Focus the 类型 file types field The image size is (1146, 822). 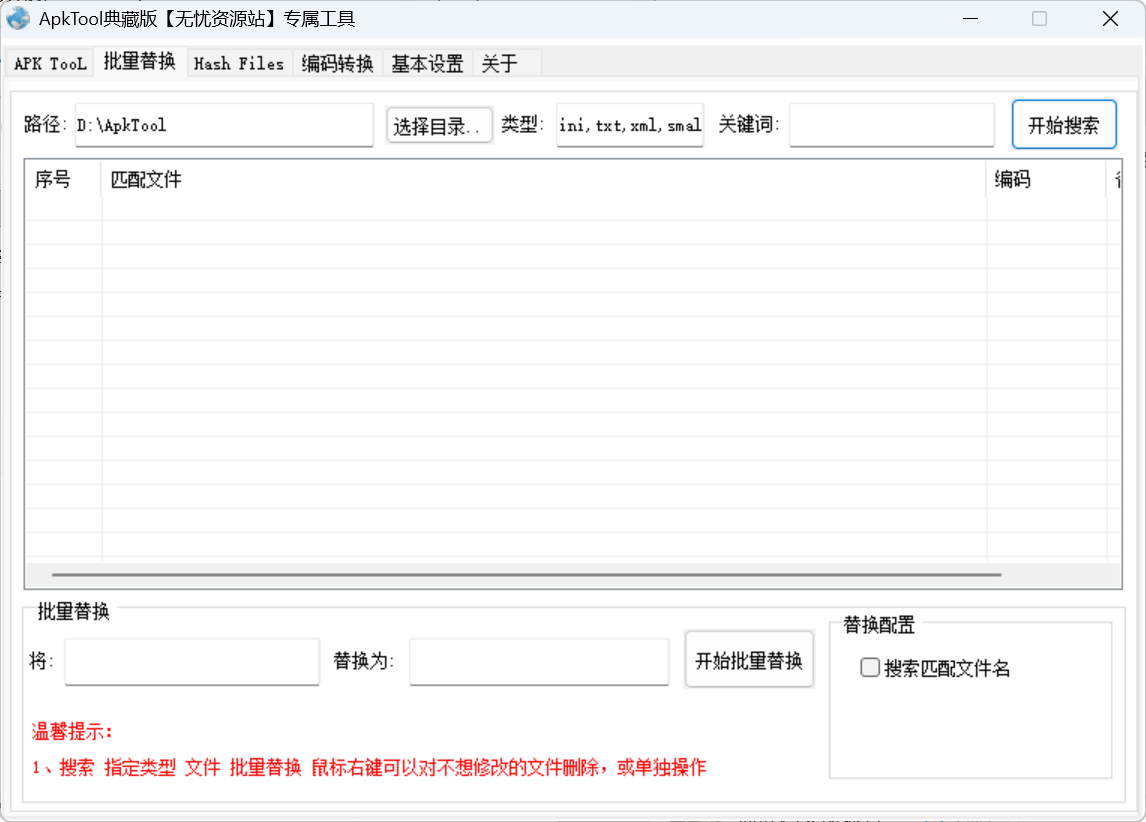coord(630,125)
